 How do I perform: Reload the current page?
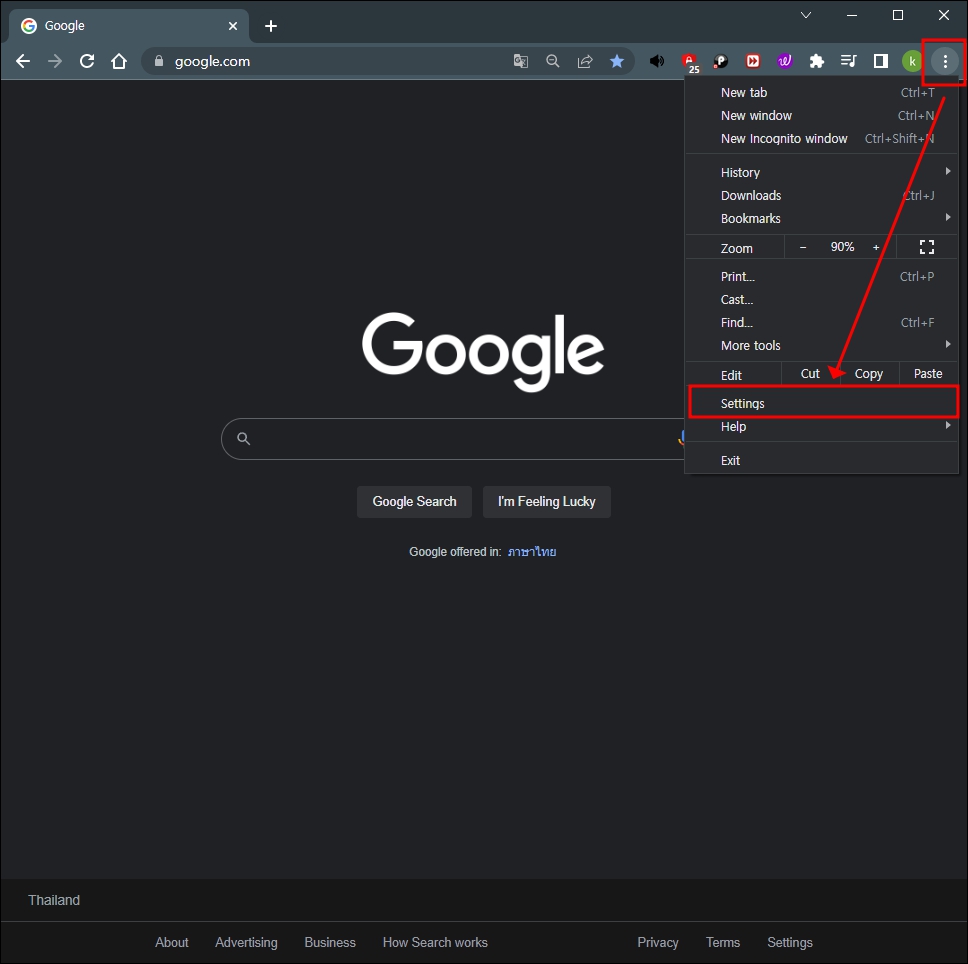pyautogui.click(x=87, y=61)
